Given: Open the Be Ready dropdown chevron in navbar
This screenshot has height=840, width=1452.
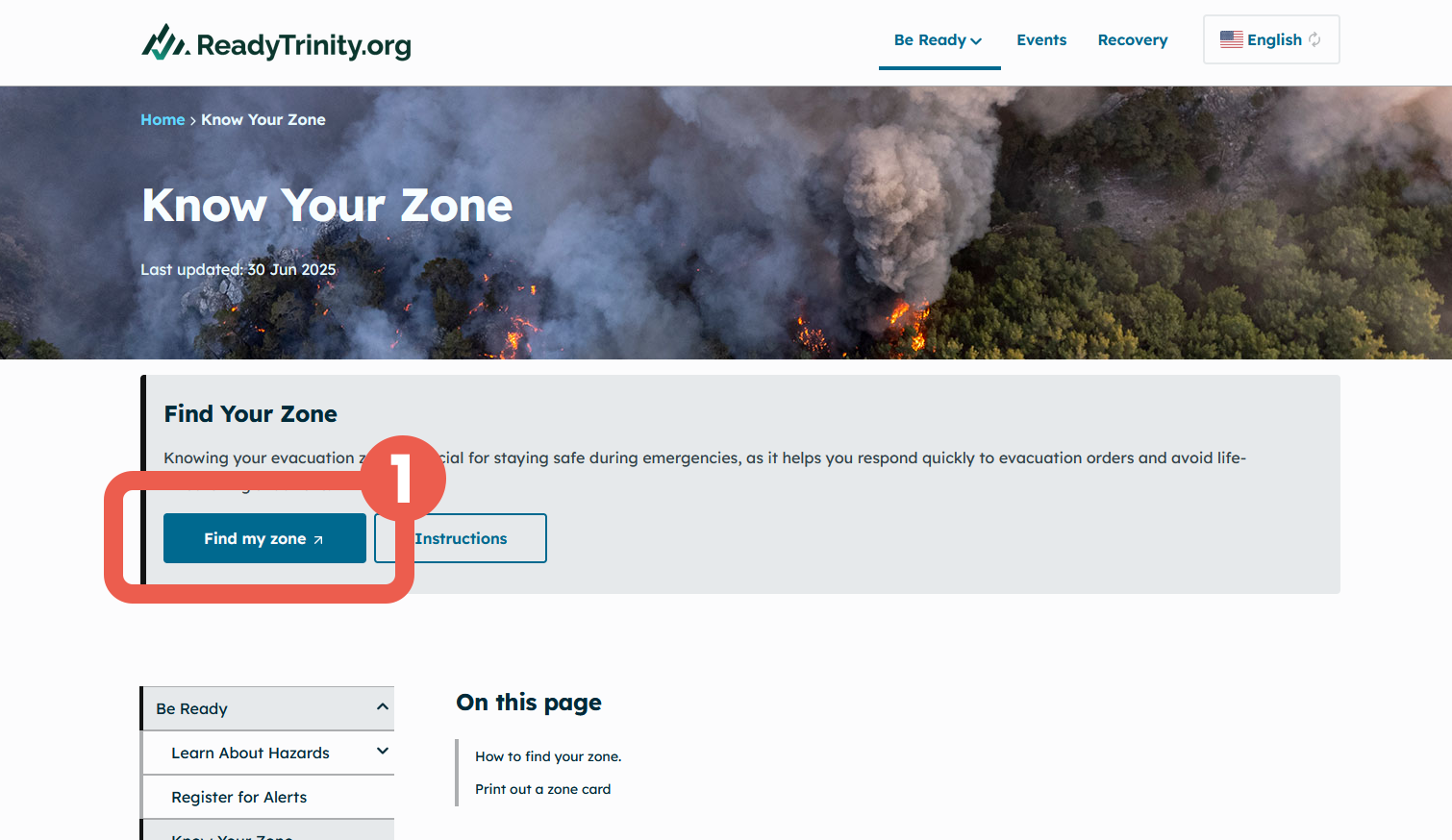Looking at the screenshot, I should tap(976, 40).
